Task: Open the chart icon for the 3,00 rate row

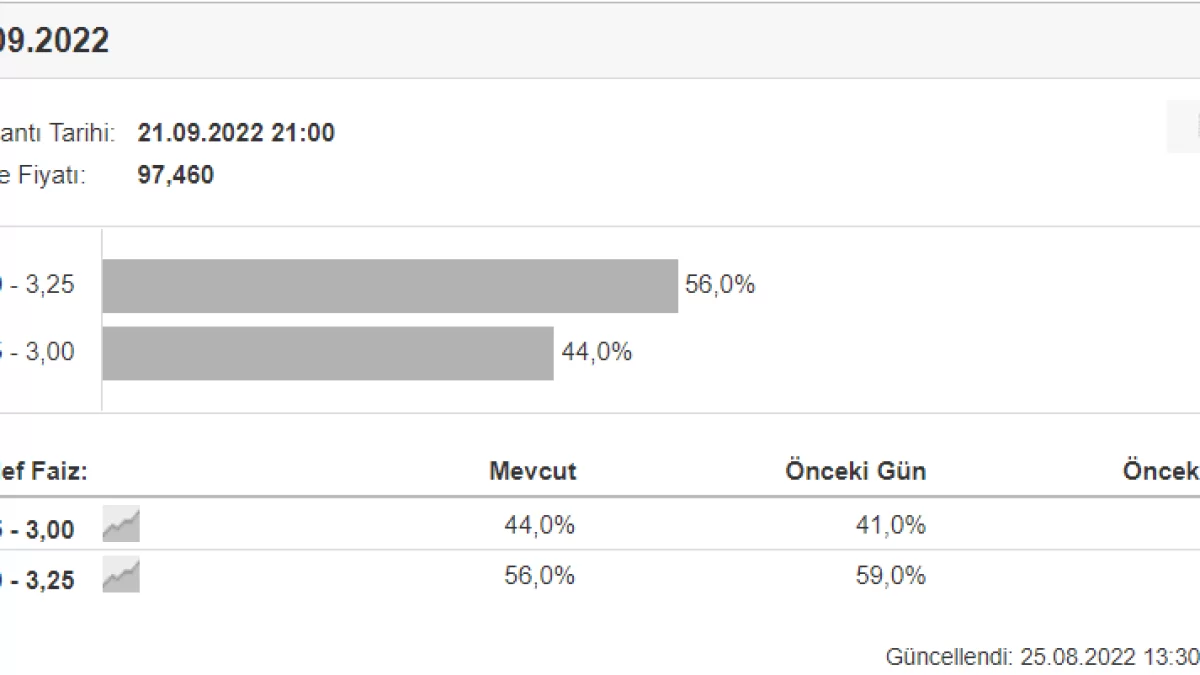Action: coord(121,525)
